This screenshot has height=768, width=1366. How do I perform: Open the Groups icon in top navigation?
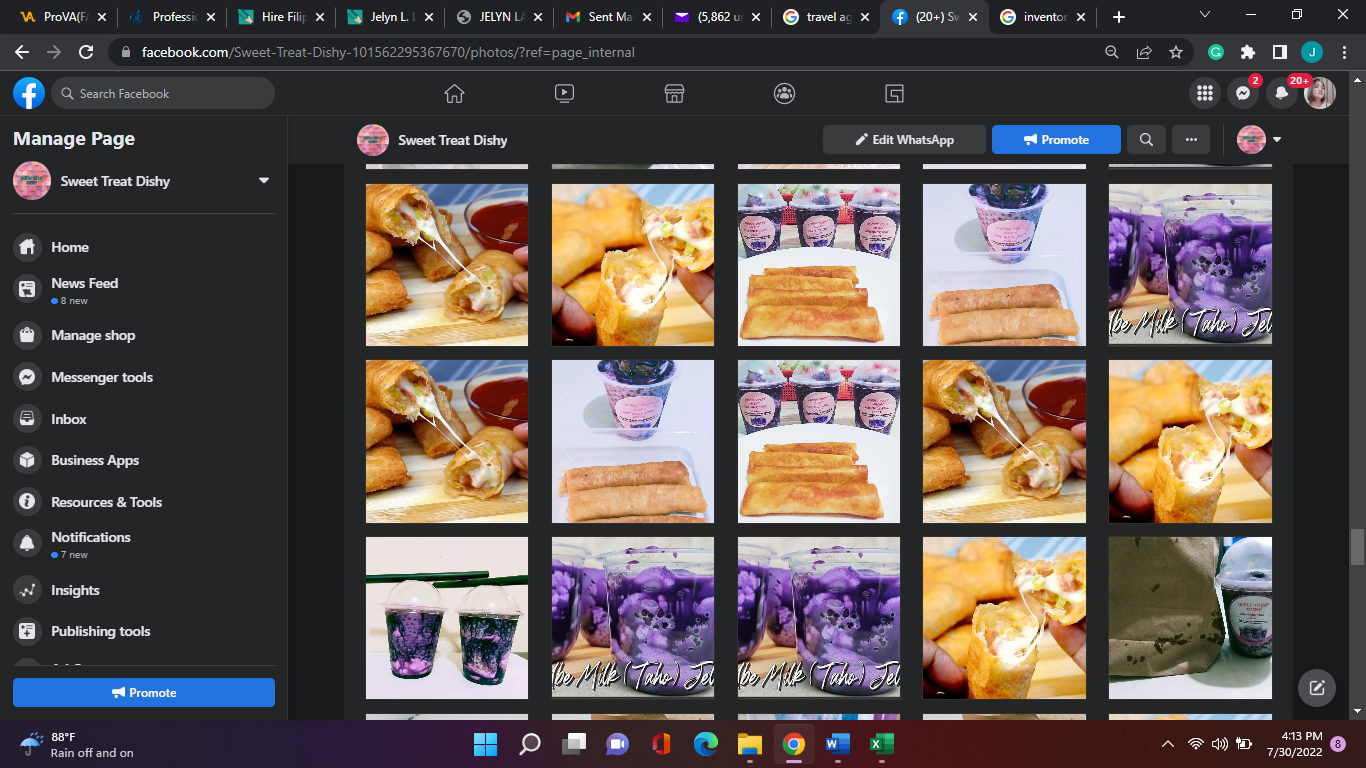784,93
